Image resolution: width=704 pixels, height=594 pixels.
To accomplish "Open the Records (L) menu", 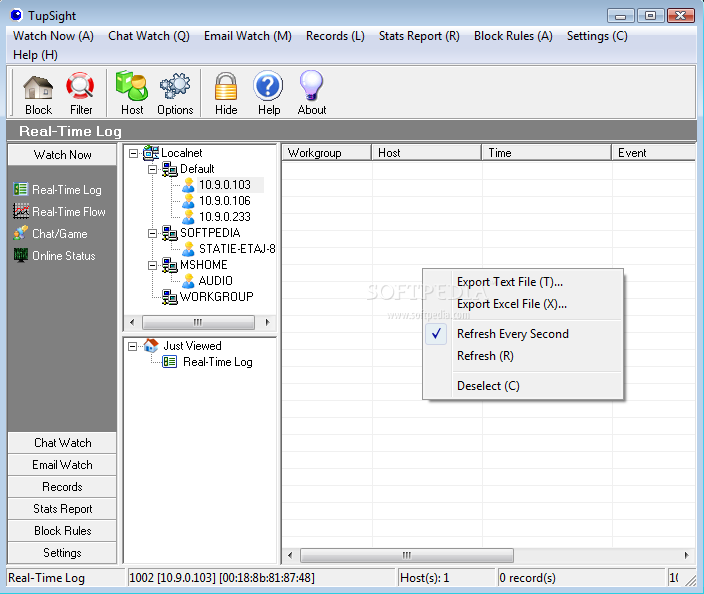I will click(x=335, y=36).
